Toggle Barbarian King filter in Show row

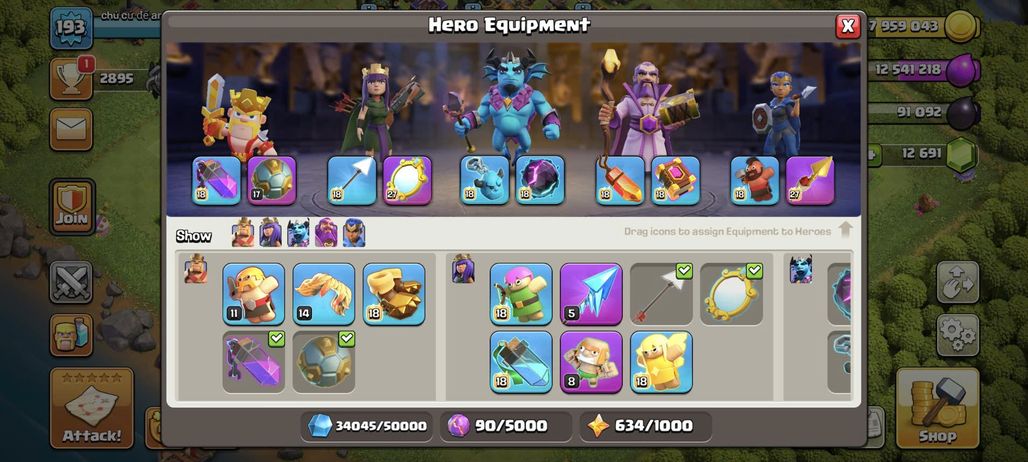243,233
